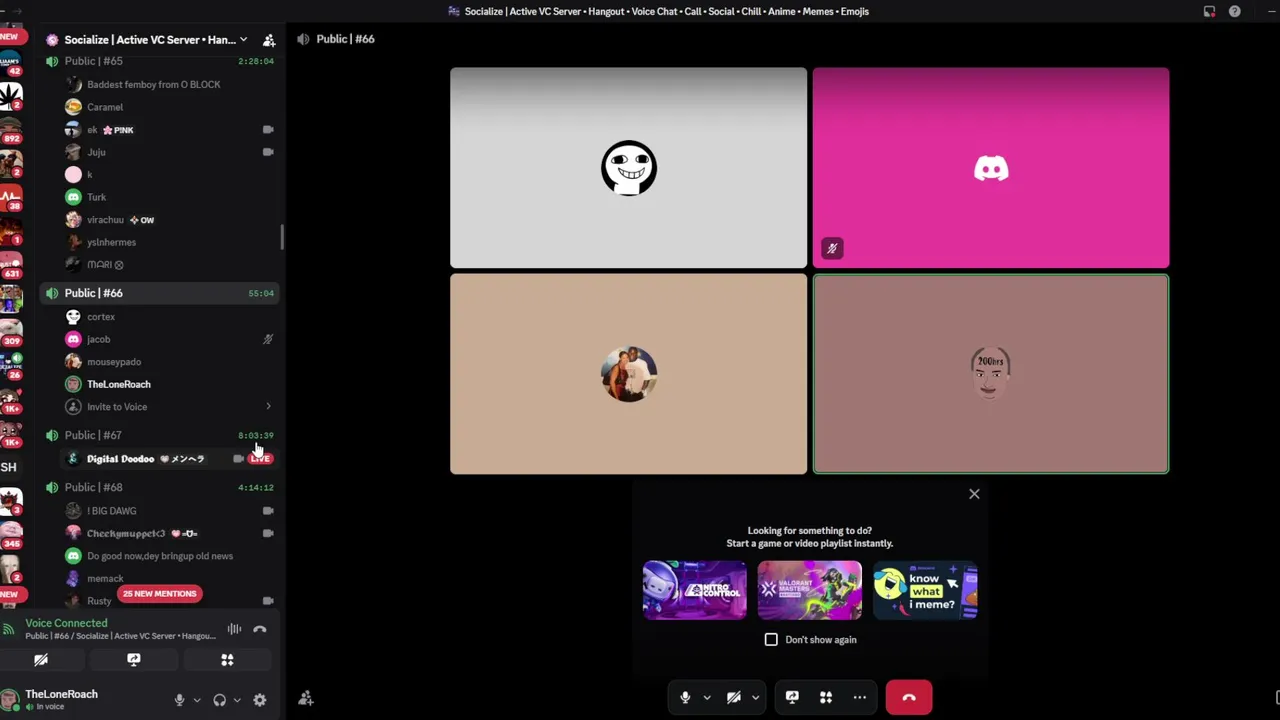Toggle noise suppression waveform icon

(234, 629)
